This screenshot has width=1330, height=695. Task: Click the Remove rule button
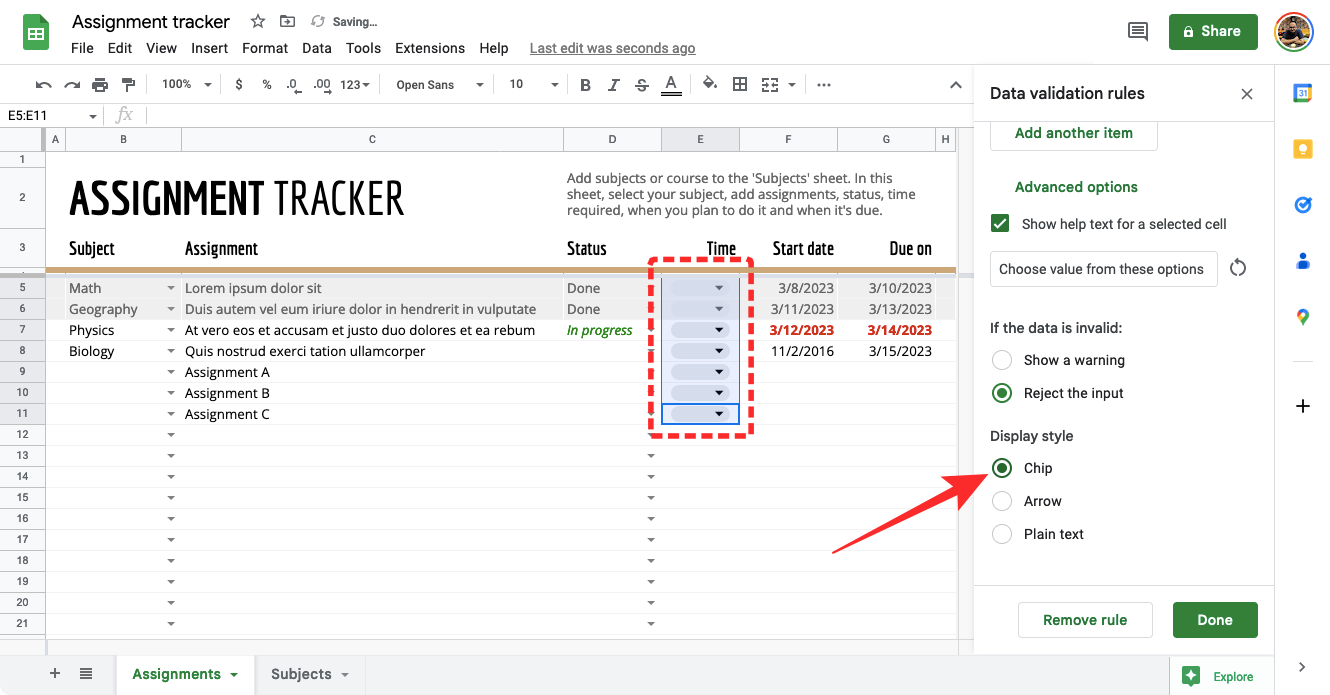point(1085,620)
